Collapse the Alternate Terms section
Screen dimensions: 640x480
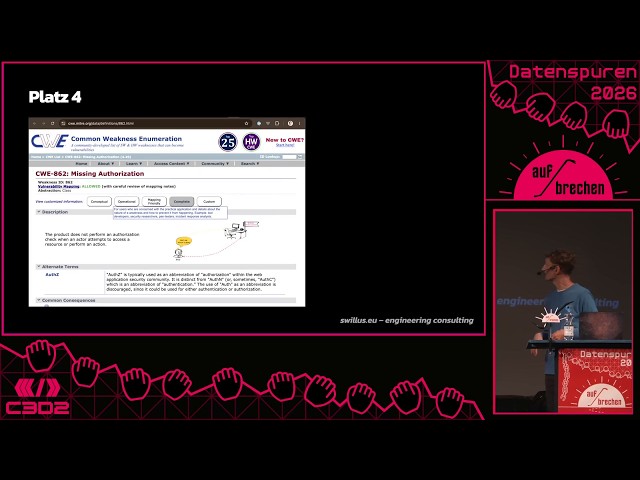(x=39, y=267)
